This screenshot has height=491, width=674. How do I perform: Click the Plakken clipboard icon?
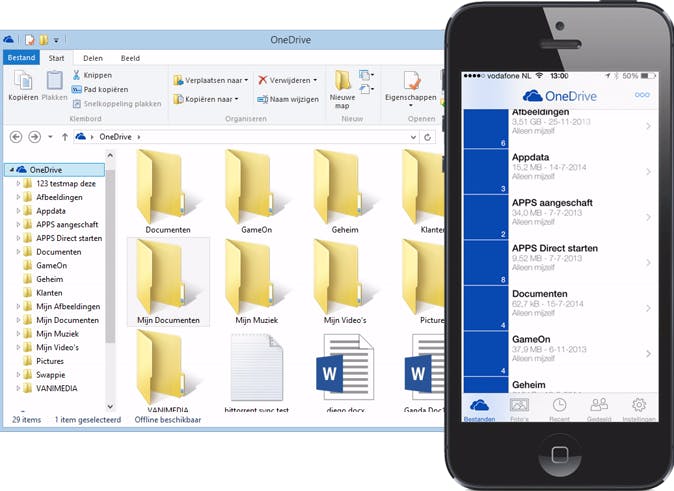(x=55, y=86)
